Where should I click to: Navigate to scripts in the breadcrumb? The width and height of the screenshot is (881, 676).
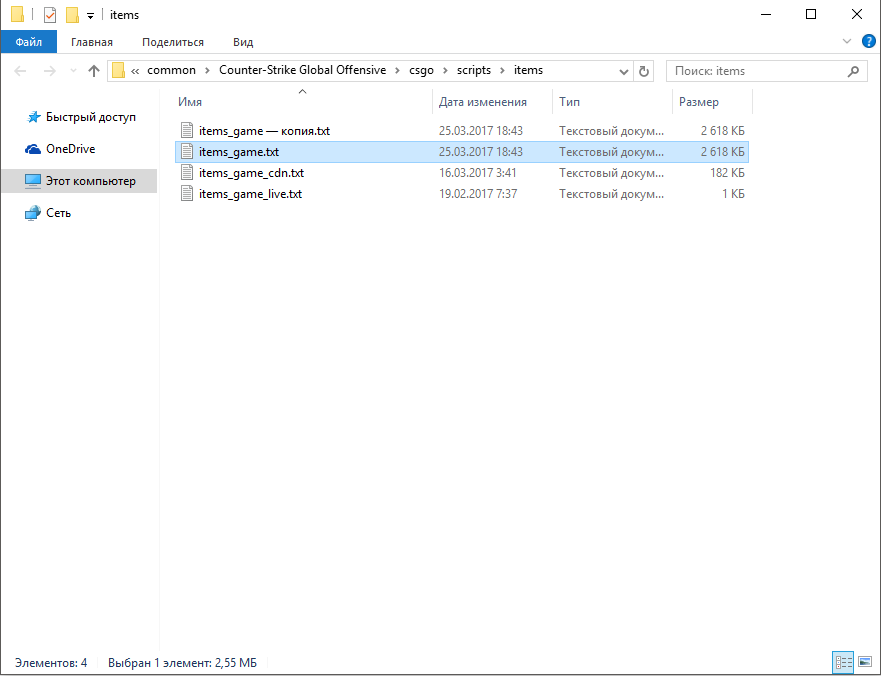[x=474, y=70]
